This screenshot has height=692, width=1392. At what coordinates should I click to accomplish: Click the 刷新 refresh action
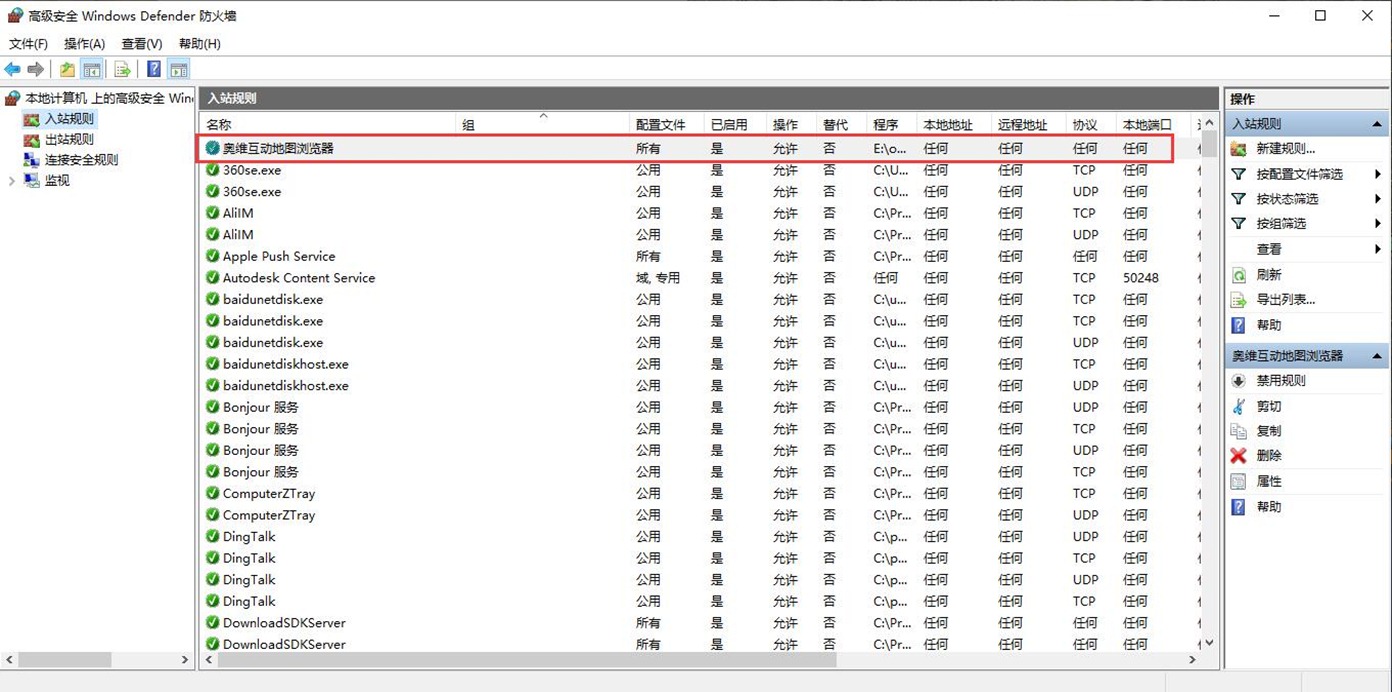point(1268,275)
